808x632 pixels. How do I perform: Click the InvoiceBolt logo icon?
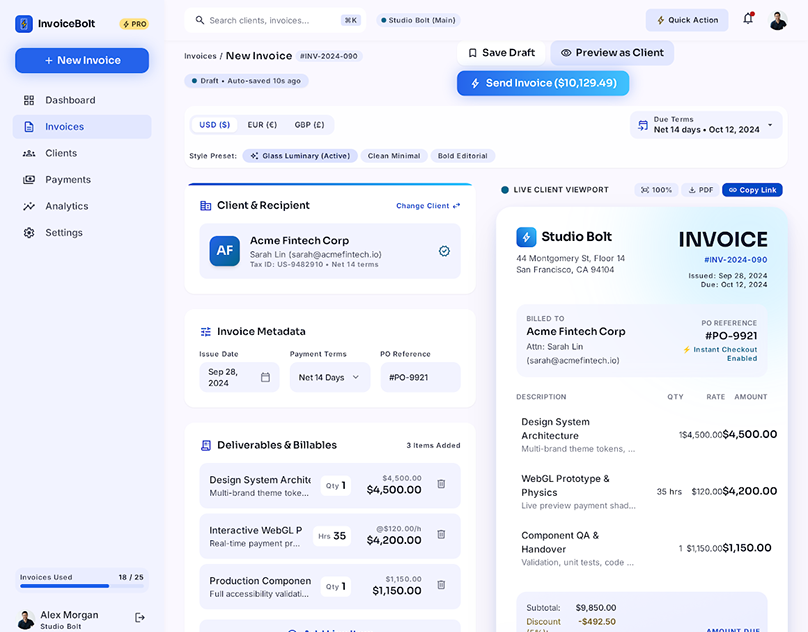tap(24, 24)
